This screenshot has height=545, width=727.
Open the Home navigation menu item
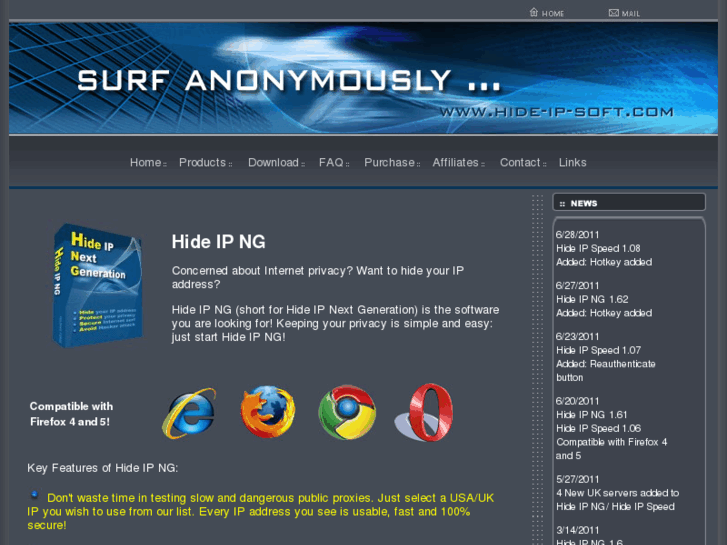click(146, 163)
